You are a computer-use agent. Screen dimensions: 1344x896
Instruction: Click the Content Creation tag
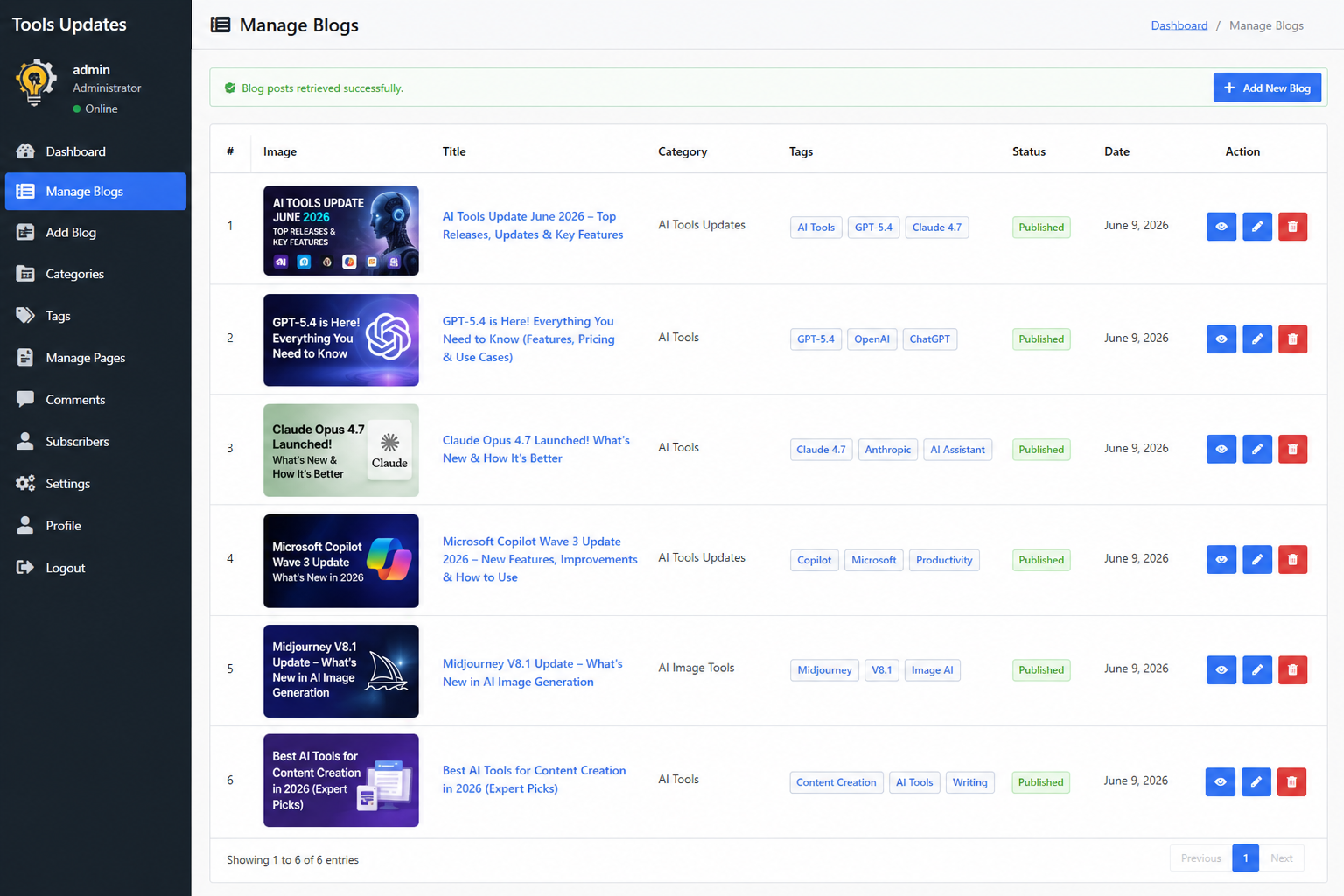[x=836, y=782]
